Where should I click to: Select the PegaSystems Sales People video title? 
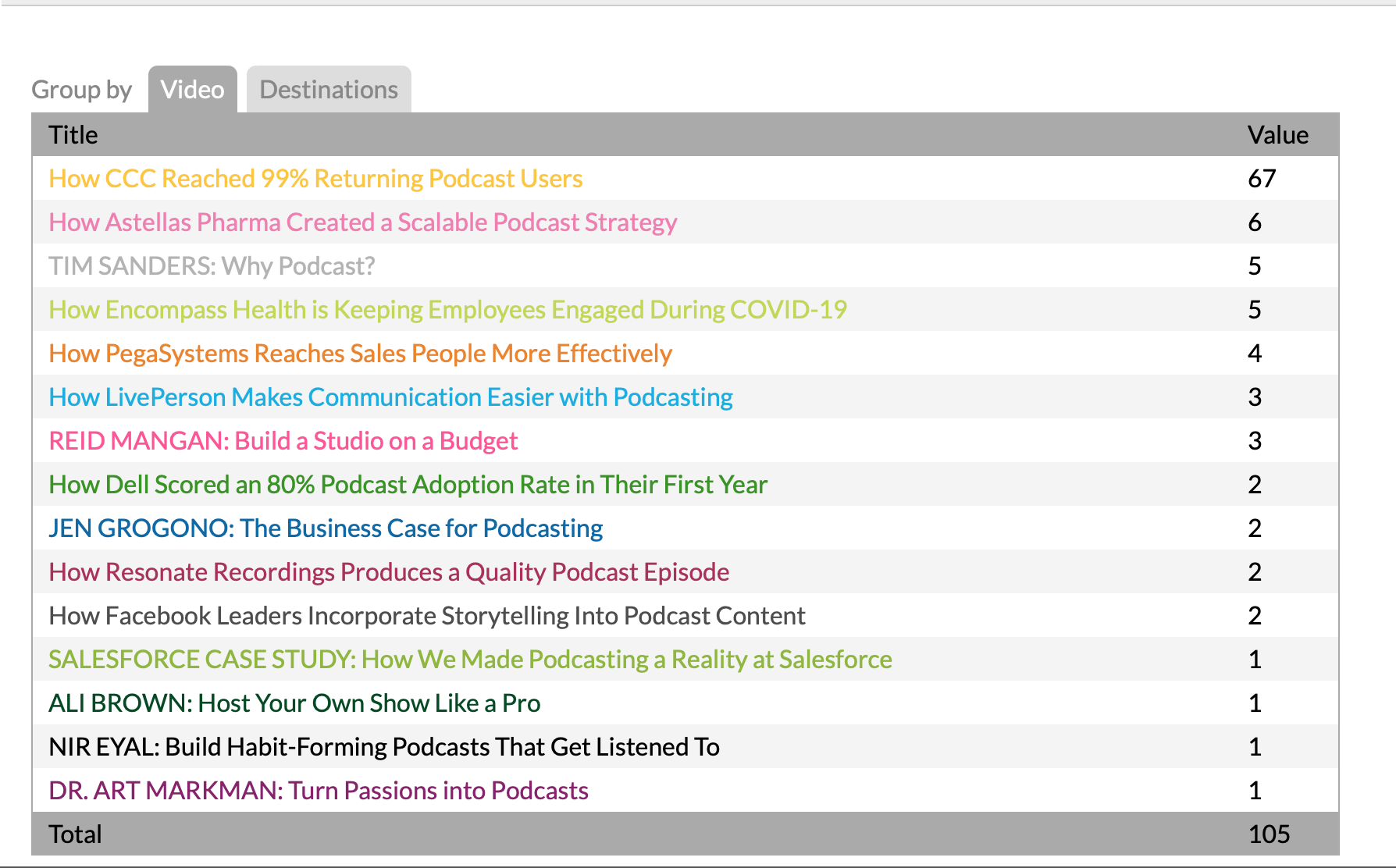(360, 354)
